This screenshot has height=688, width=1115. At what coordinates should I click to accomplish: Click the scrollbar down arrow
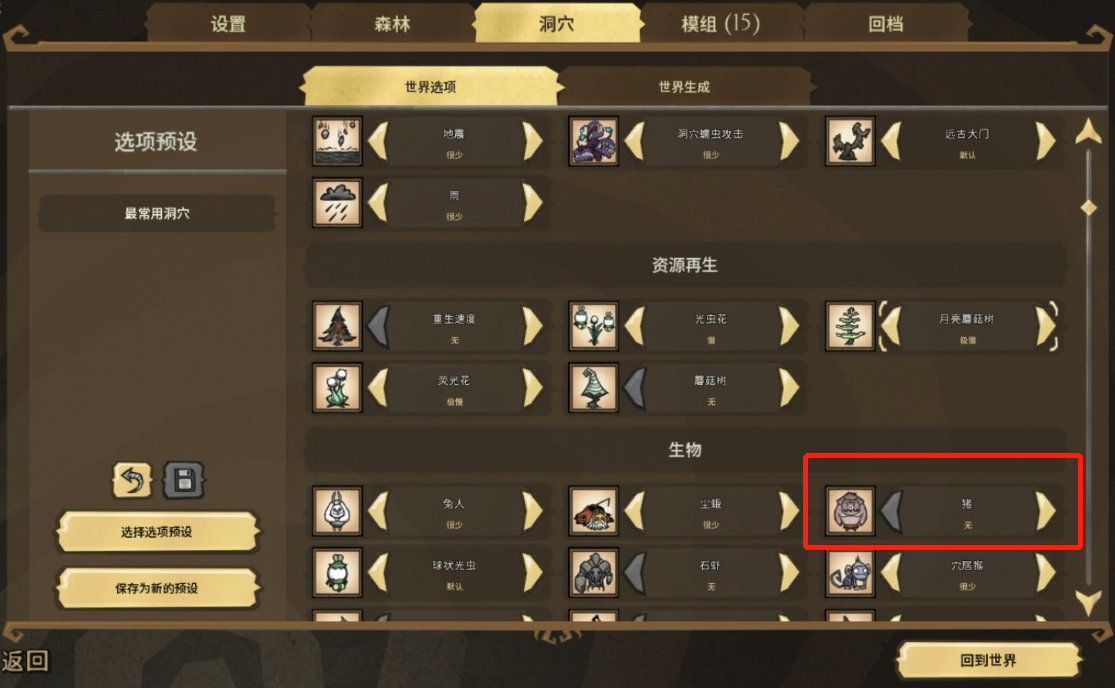click(1089, 602)
